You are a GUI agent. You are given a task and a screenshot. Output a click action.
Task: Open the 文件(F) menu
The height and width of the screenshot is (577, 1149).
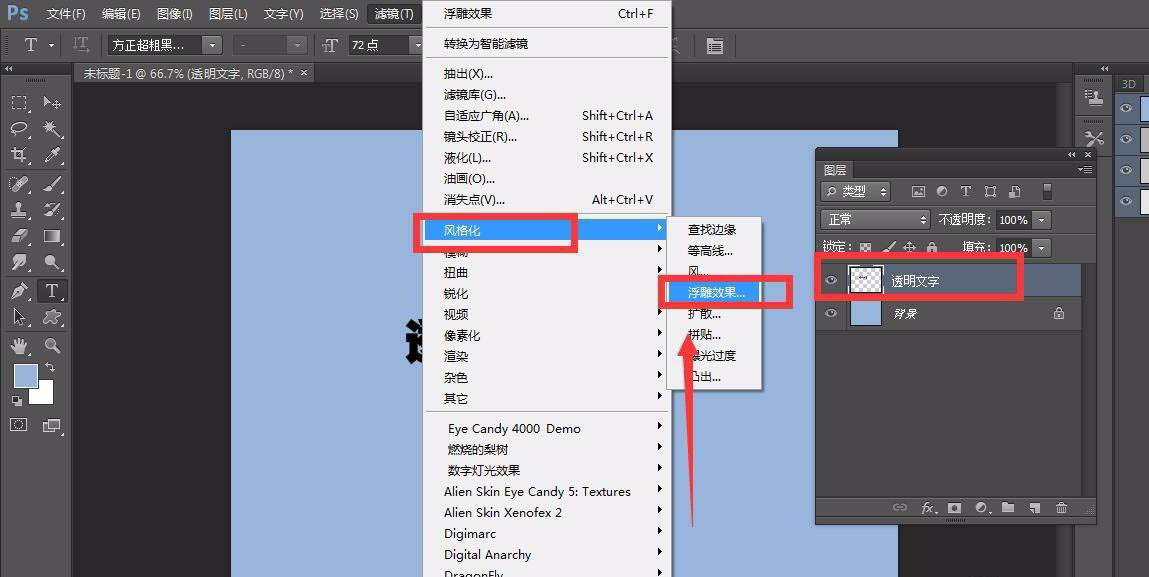click(x=66, y=14)
